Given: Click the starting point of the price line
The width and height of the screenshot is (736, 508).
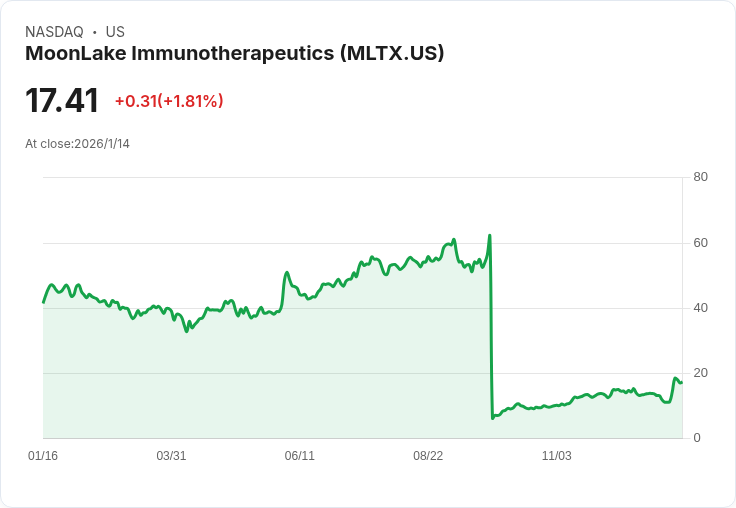Looking at the screenshot, I should click(43, 302).
